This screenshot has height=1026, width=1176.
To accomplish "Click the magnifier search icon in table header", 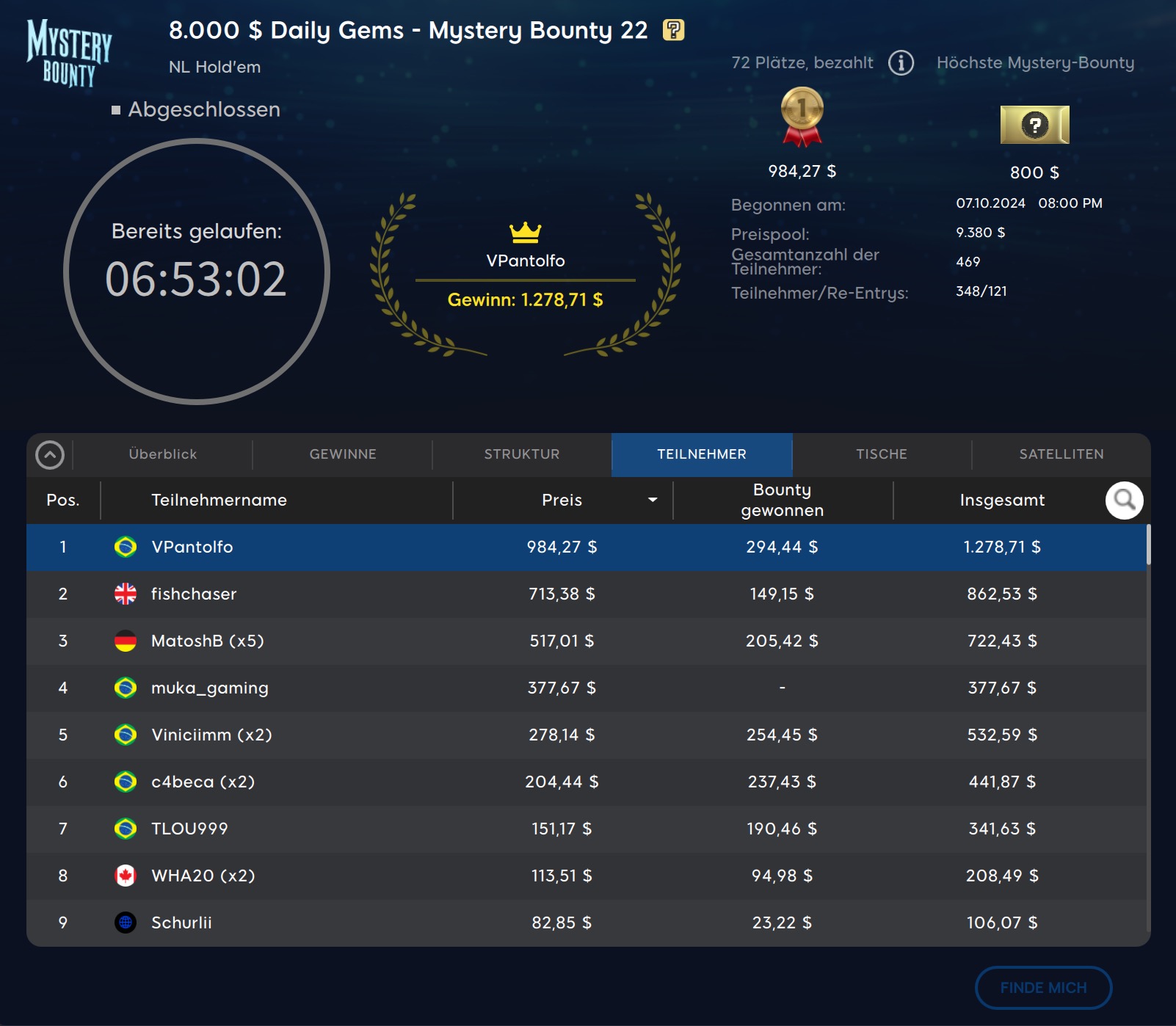I will (x=1124, y=501).
